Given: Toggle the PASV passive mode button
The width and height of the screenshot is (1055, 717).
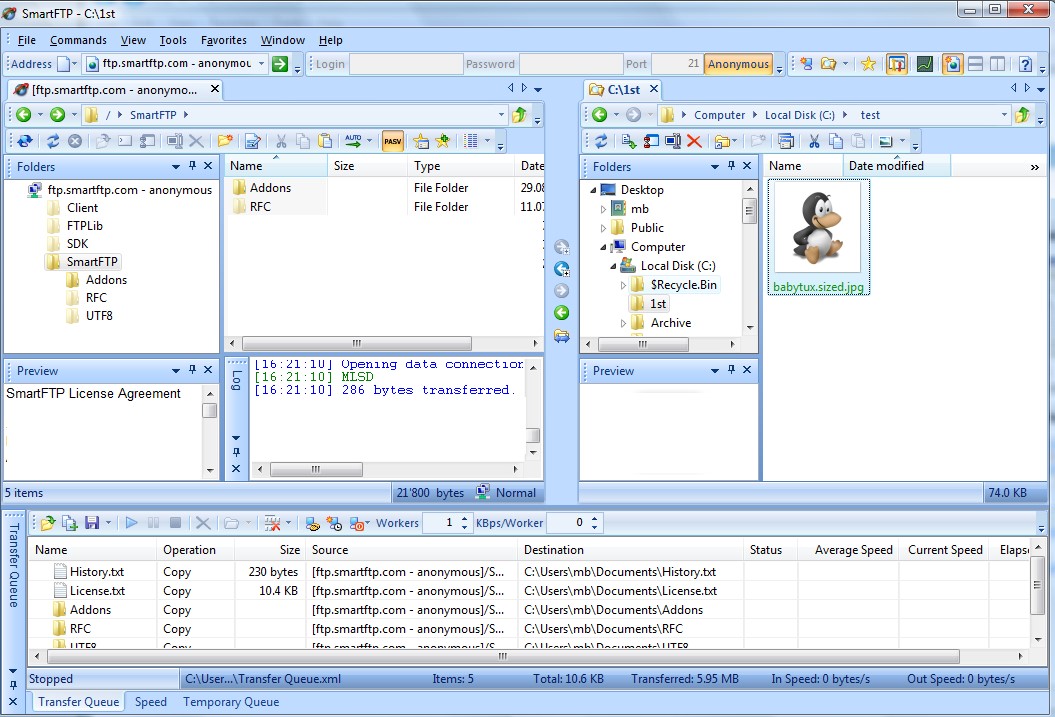Looking at the screenshot, I should tap(393, 141).
